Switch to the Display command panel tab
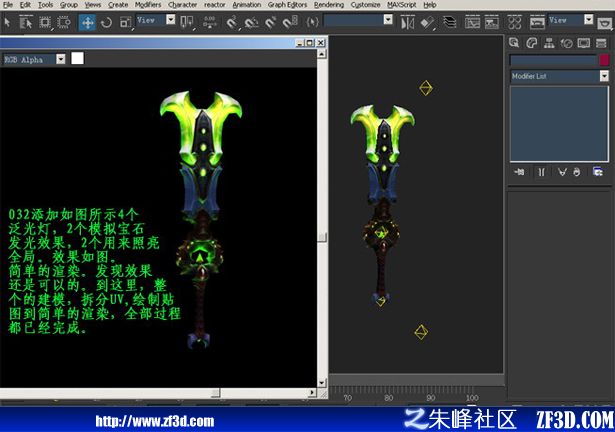615x432 pixels. click(584, 43)
